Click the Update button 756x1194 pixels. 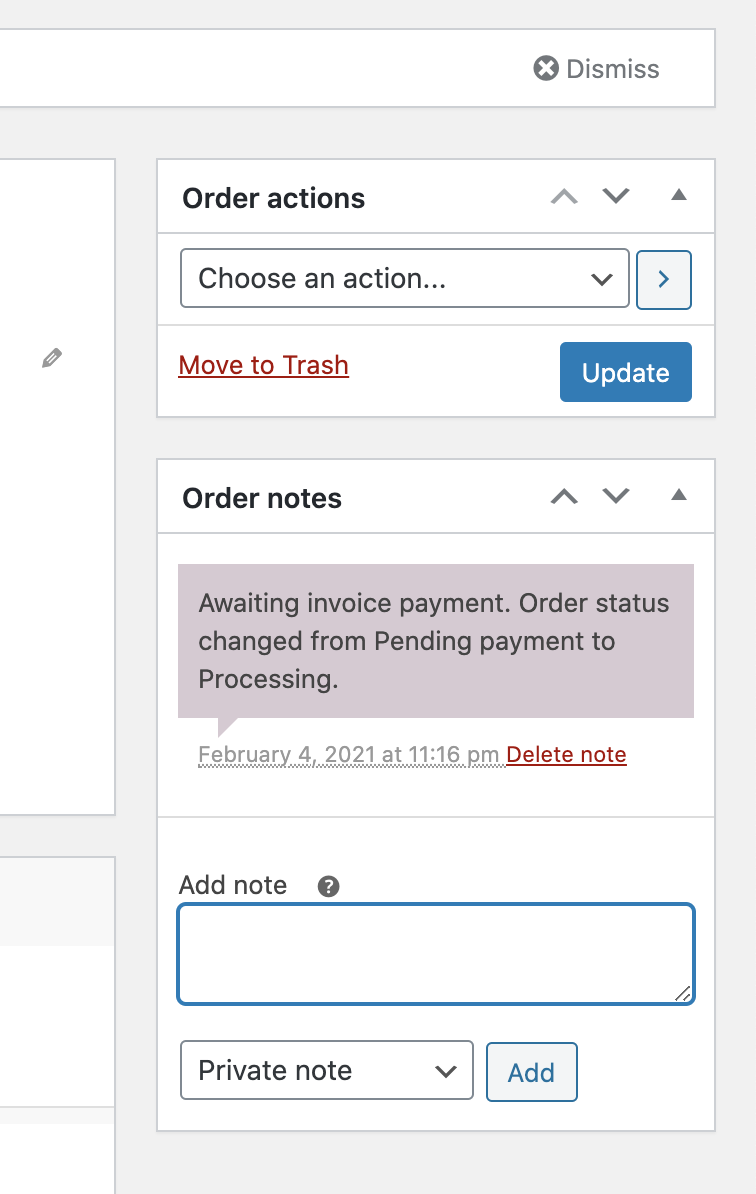pos(626,372)
